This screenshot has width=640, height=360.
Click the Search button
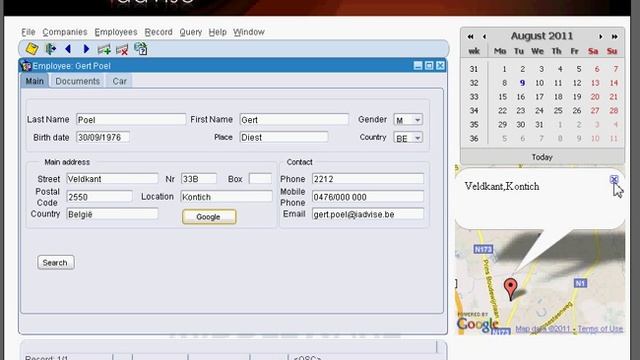click(x=56, y=262)
